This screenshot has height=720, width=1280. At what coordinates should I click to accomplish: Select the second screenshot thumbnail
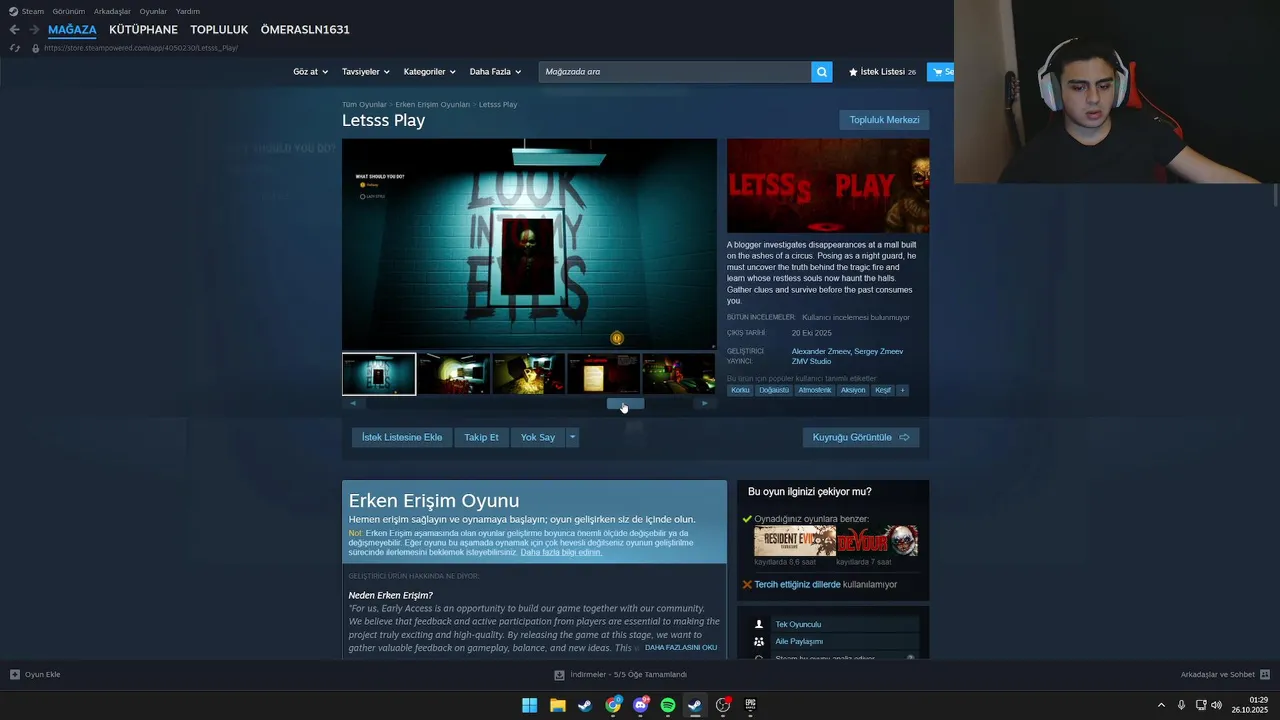coord(454,374)
